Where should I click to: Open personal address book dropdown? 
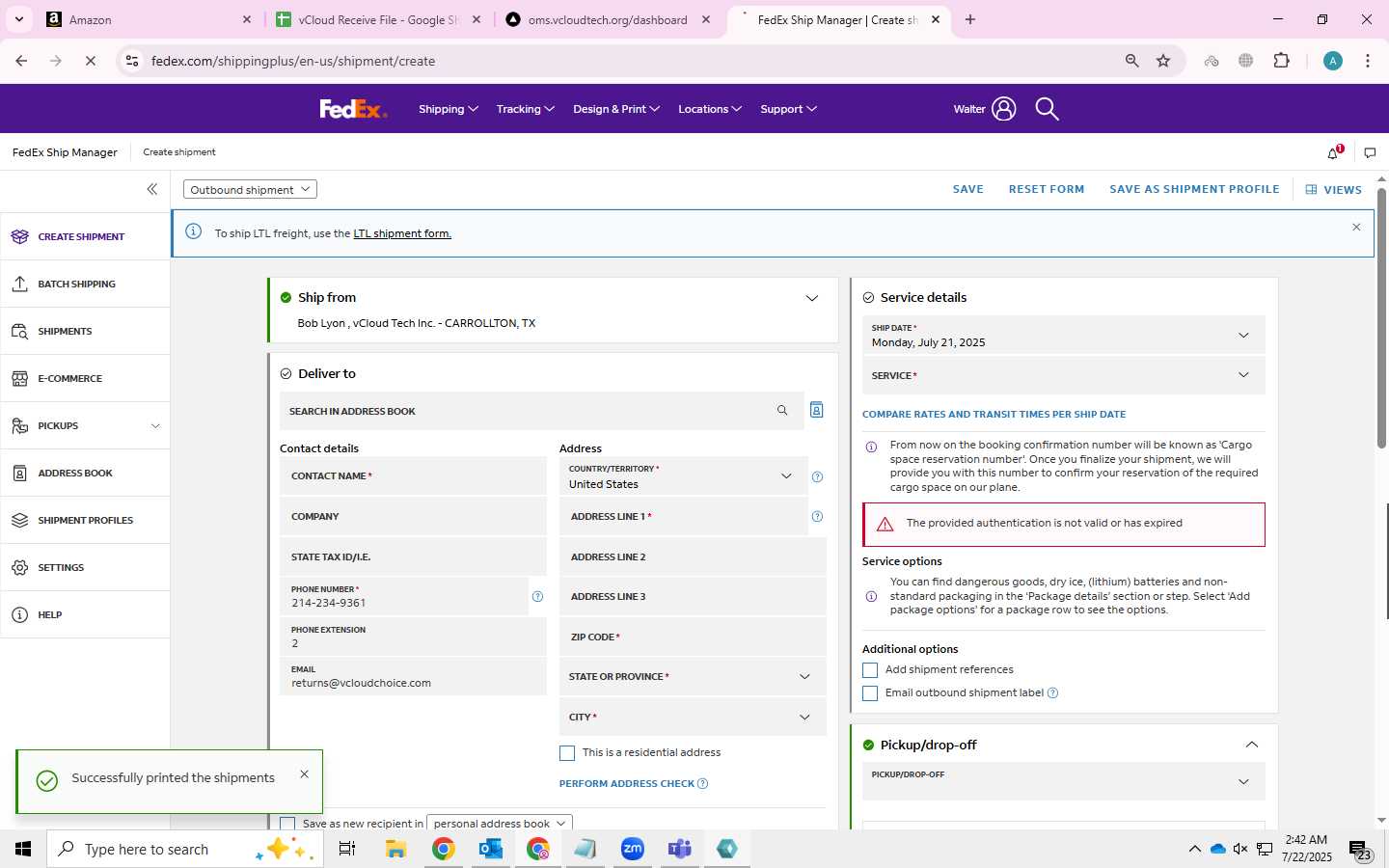point(500,823)
